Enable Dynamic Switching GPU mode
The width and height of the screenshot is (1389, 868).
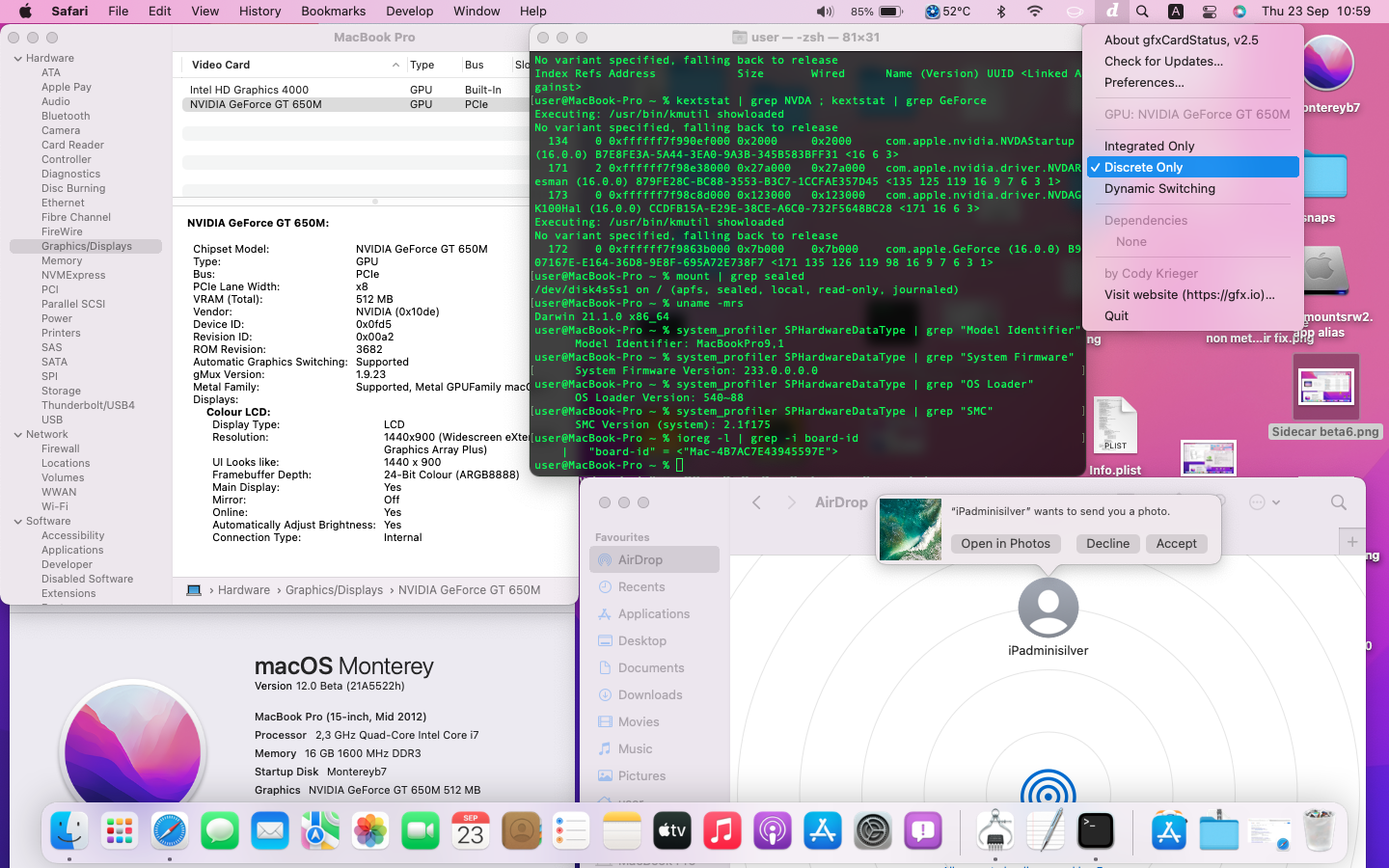coord(1159,189)
